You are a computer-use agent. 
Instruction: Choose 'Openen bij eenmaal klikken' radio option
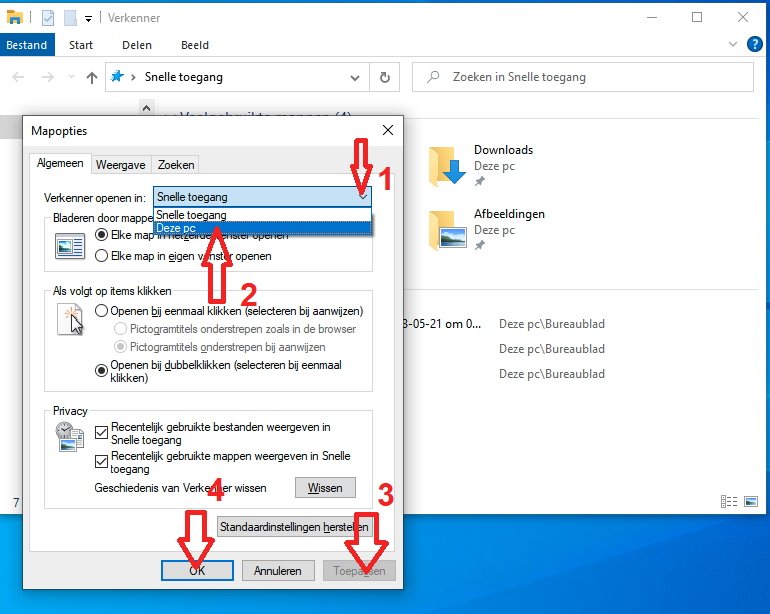(102, 311)
